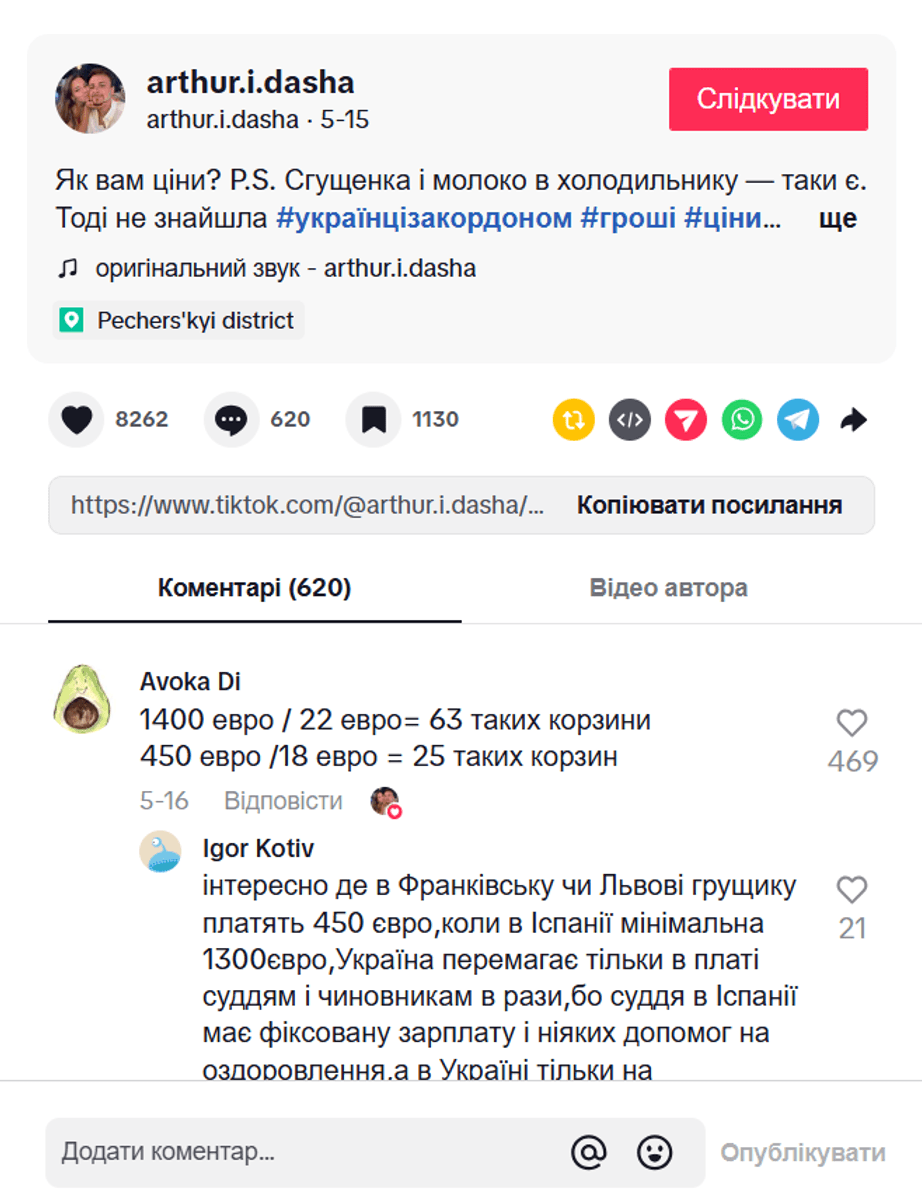Click the 'Слідкувати' follow button
The image size is (922, 1200).
[768, 99]
